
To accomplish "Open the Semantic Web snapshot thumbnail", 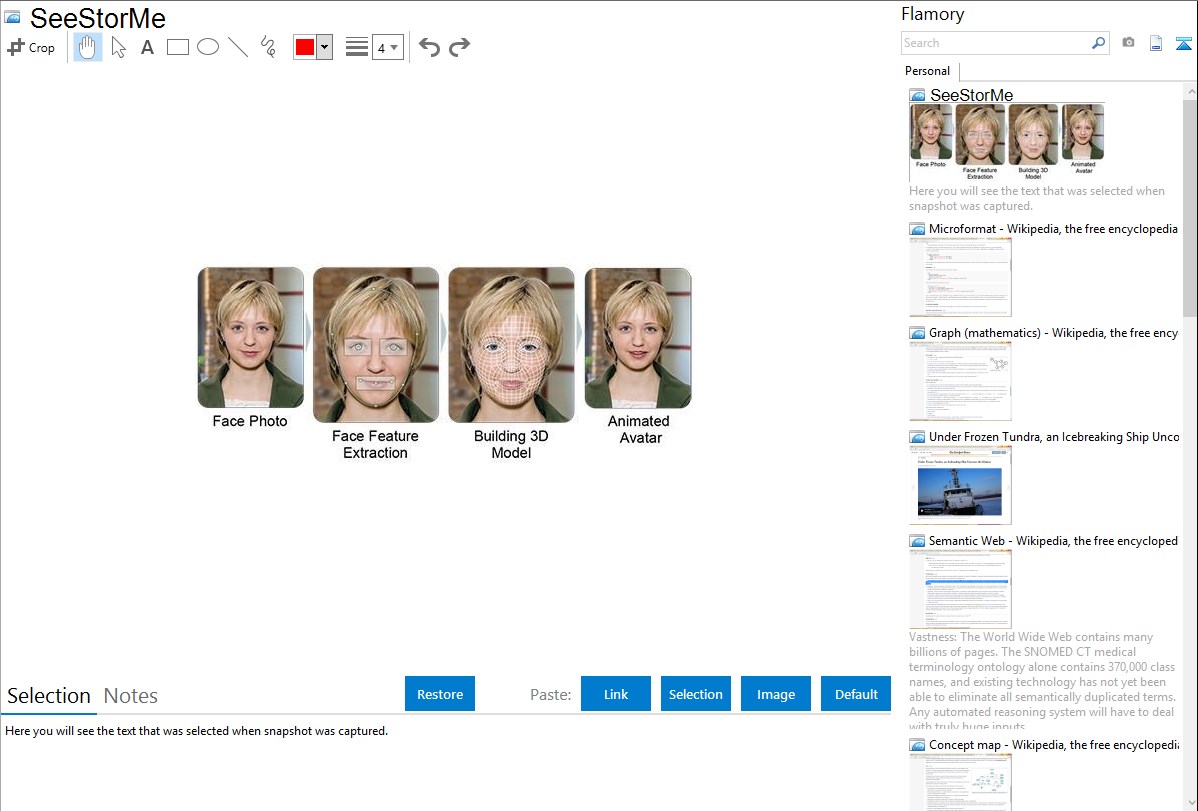I will (x=960, y=589).
